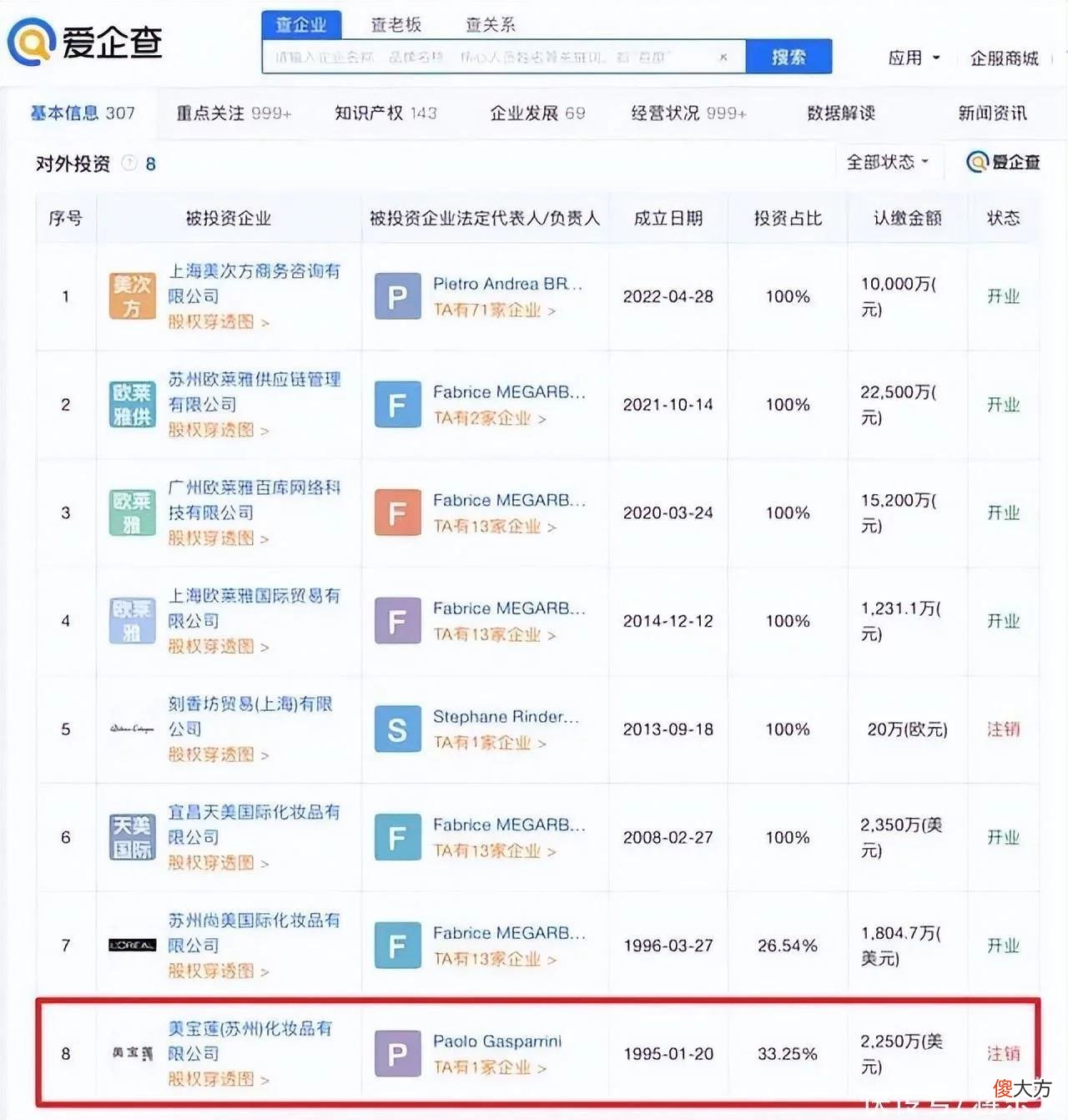
Task: Open 苏州欧莱雅供应链管理有限公司 company link
Action: click(x=254, y=392)
